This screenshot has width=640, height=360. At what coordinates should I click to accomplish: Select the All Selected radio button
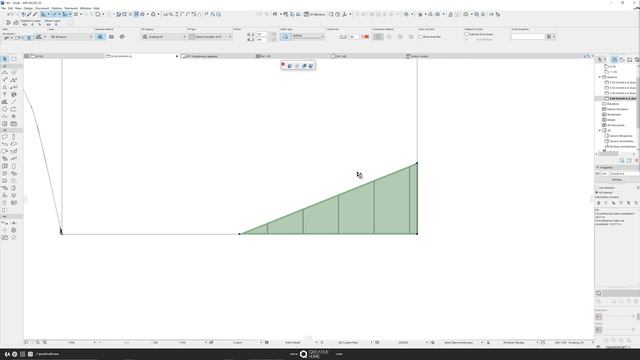click(597, 192)
